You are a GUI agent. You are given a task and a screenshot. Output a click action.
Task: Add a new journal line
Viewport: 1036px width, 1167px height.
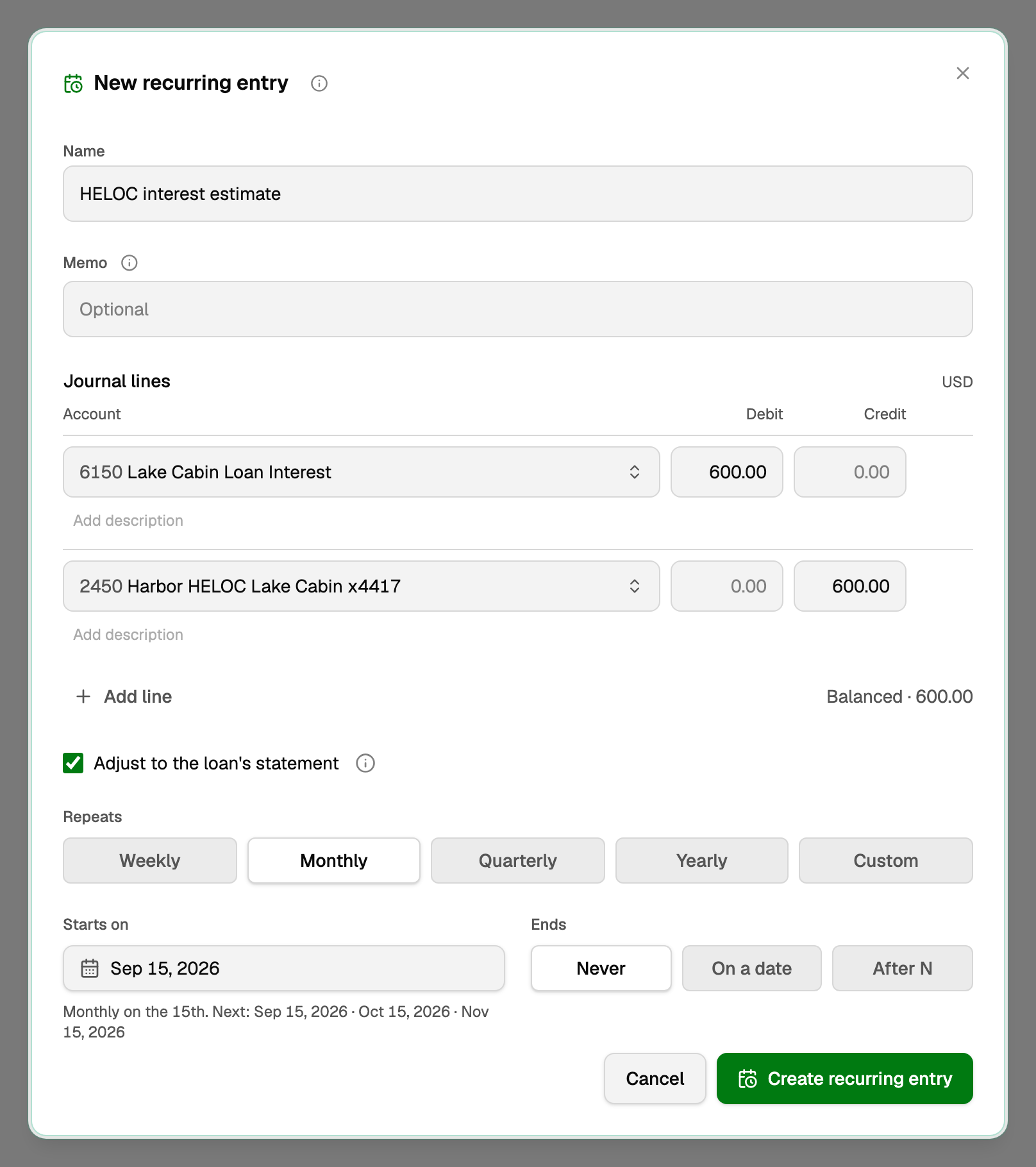click(124, 696)
